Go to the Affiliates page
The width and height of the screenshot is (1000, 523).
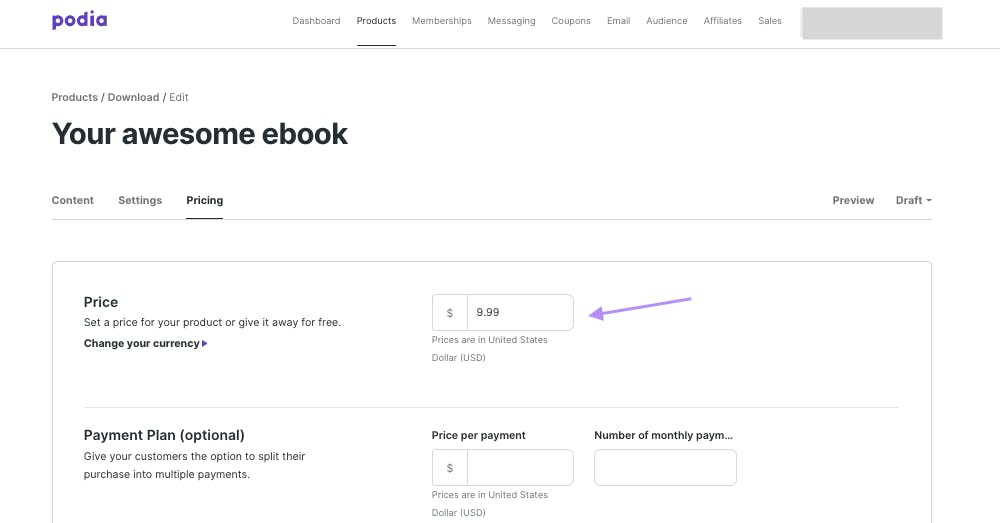click(x=723, y=20)
